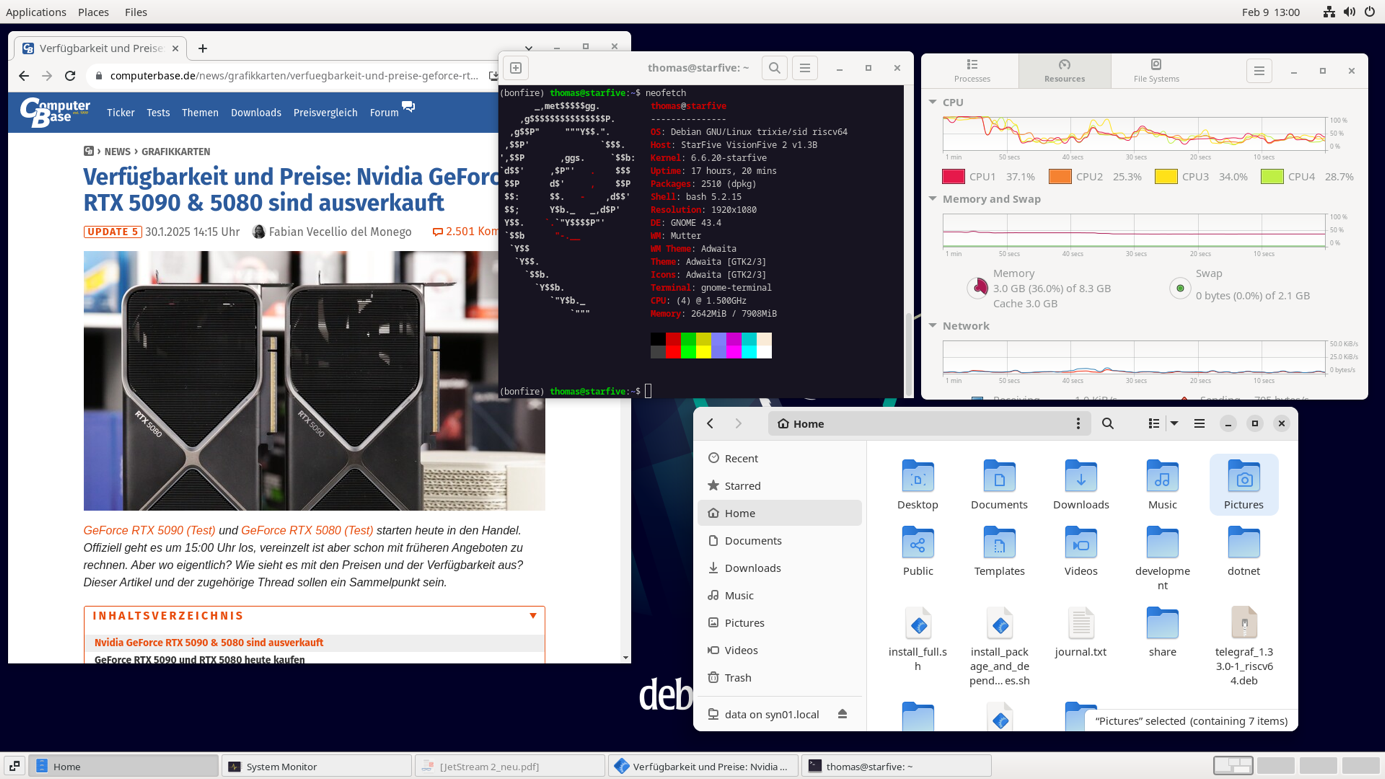This screenshot has height=779, width=1385.
Task: Go back in the Files window
Action: [x=710, y=424]
